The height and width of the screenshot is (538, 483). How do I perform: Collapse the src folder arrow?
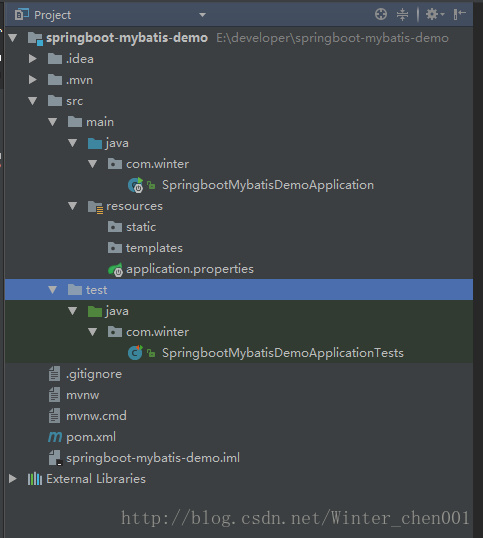coord(33,101)
